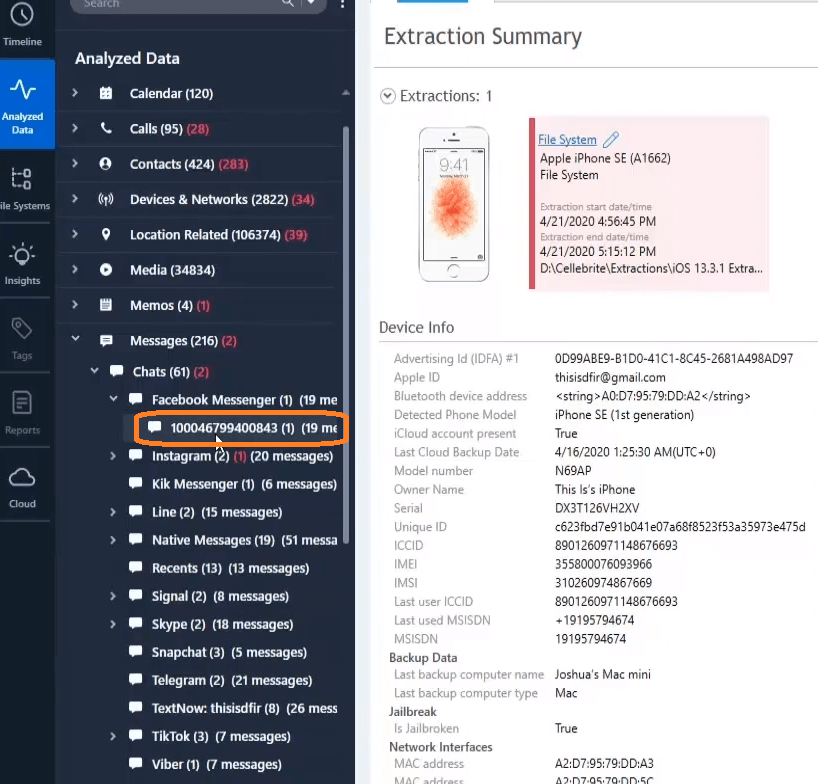This screenshot has width=818, height=784.
Task: Expand the Calls (95) node
Action: [x=75, y=128]
